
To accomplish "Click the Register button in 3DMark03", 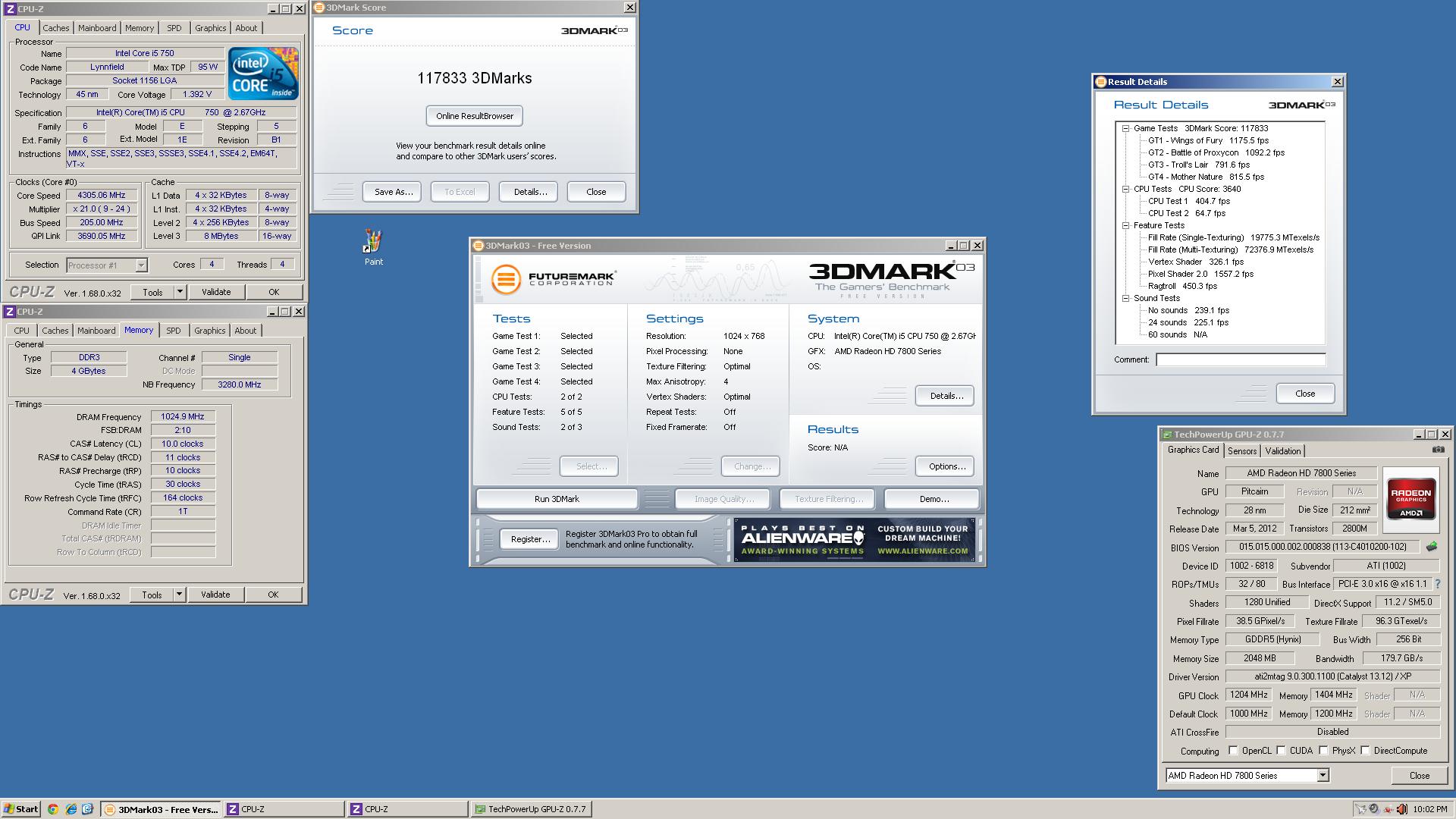I will 530,539.
